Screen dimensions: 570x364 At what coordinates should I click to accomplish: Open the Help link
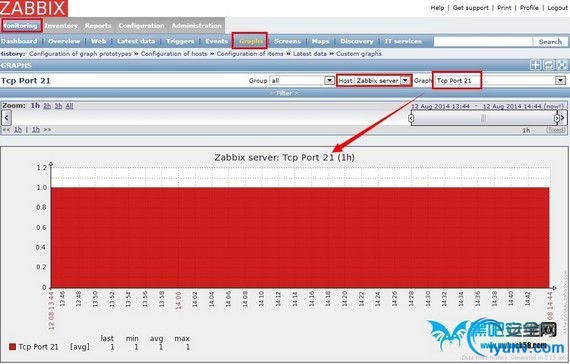[x=437, y=8]
